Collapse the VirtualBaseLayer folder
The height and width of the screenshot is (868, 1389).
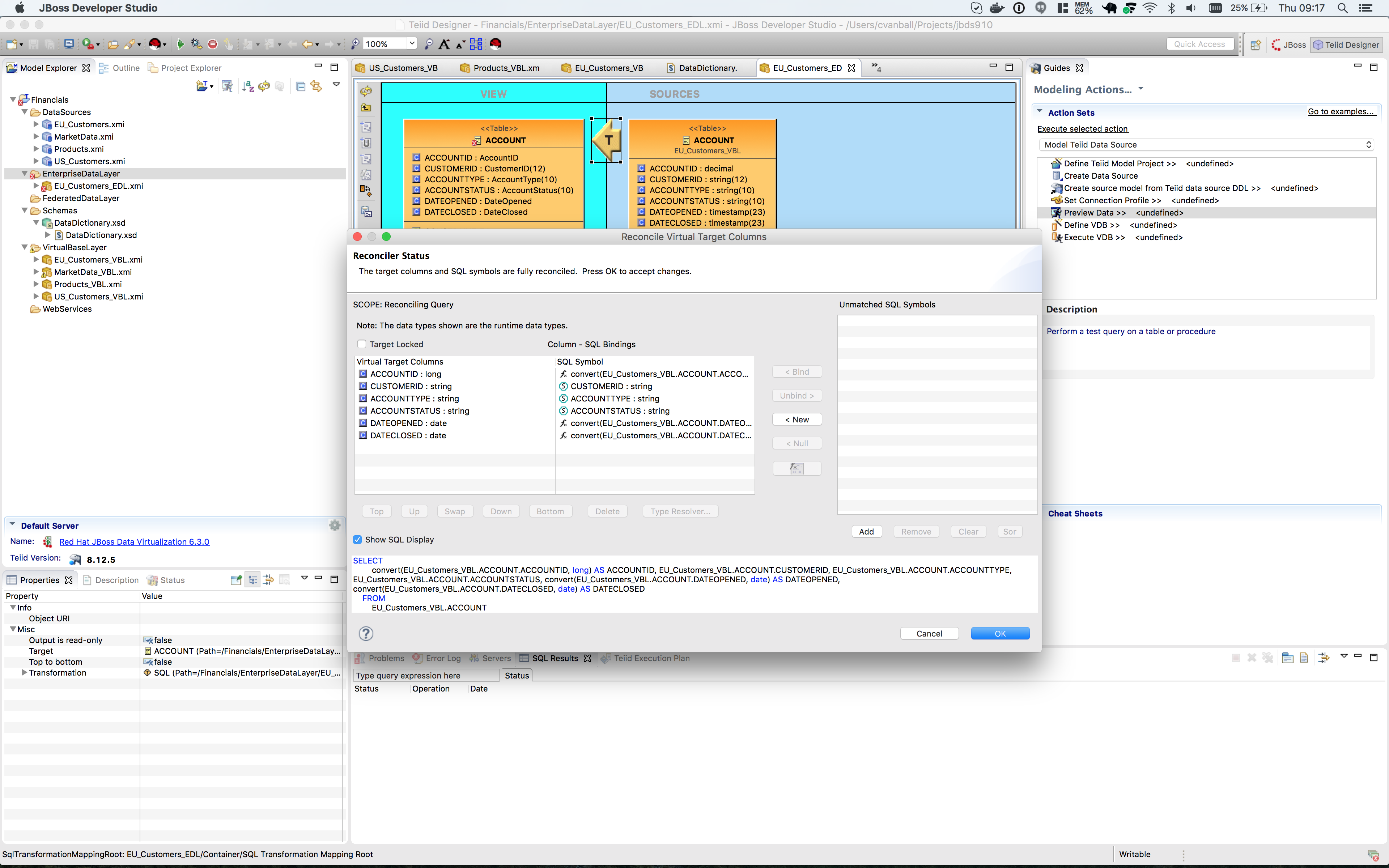(24, 247)
